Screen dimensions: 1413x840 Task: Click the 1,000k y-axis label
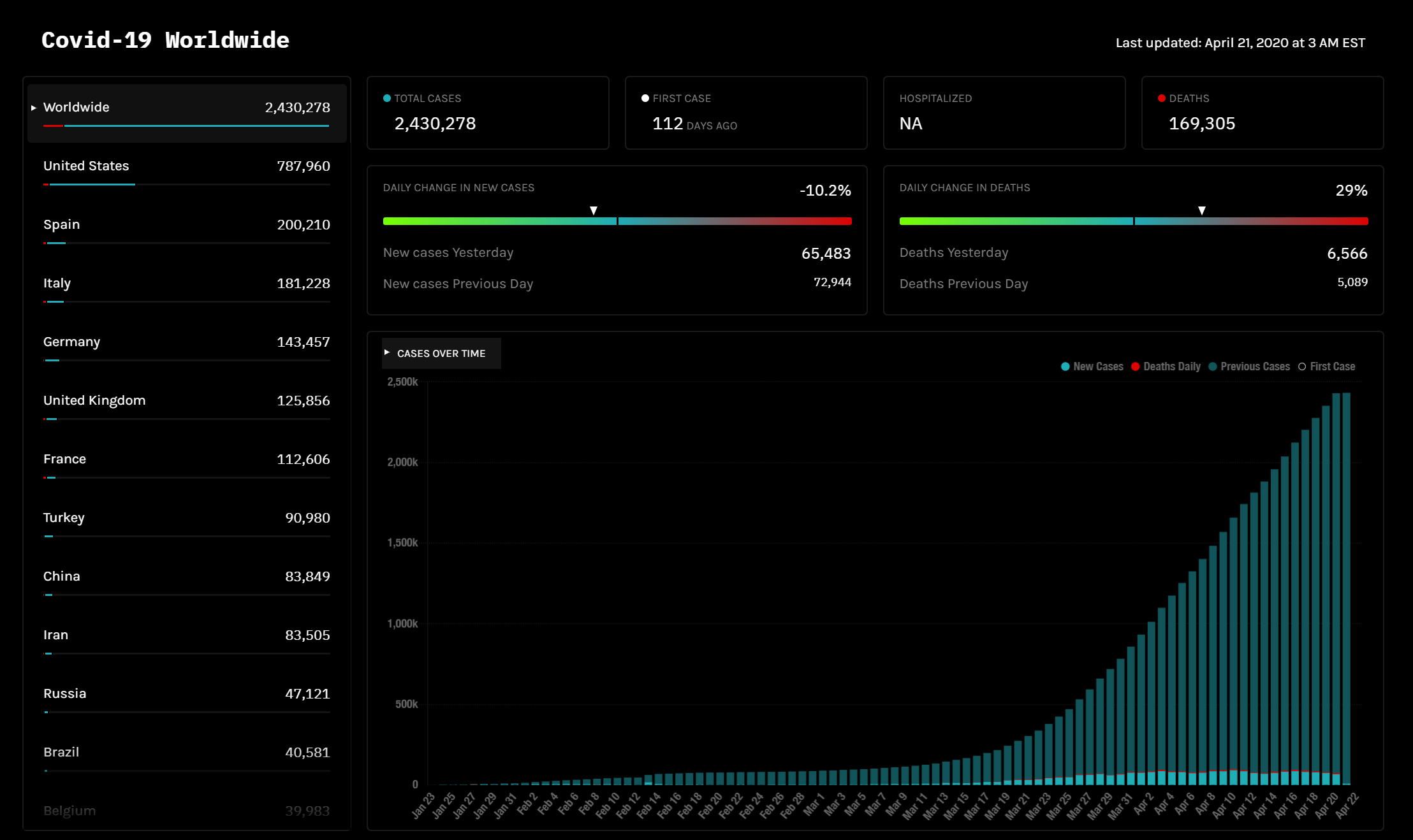pyautogui.click(x=402, y=623)
